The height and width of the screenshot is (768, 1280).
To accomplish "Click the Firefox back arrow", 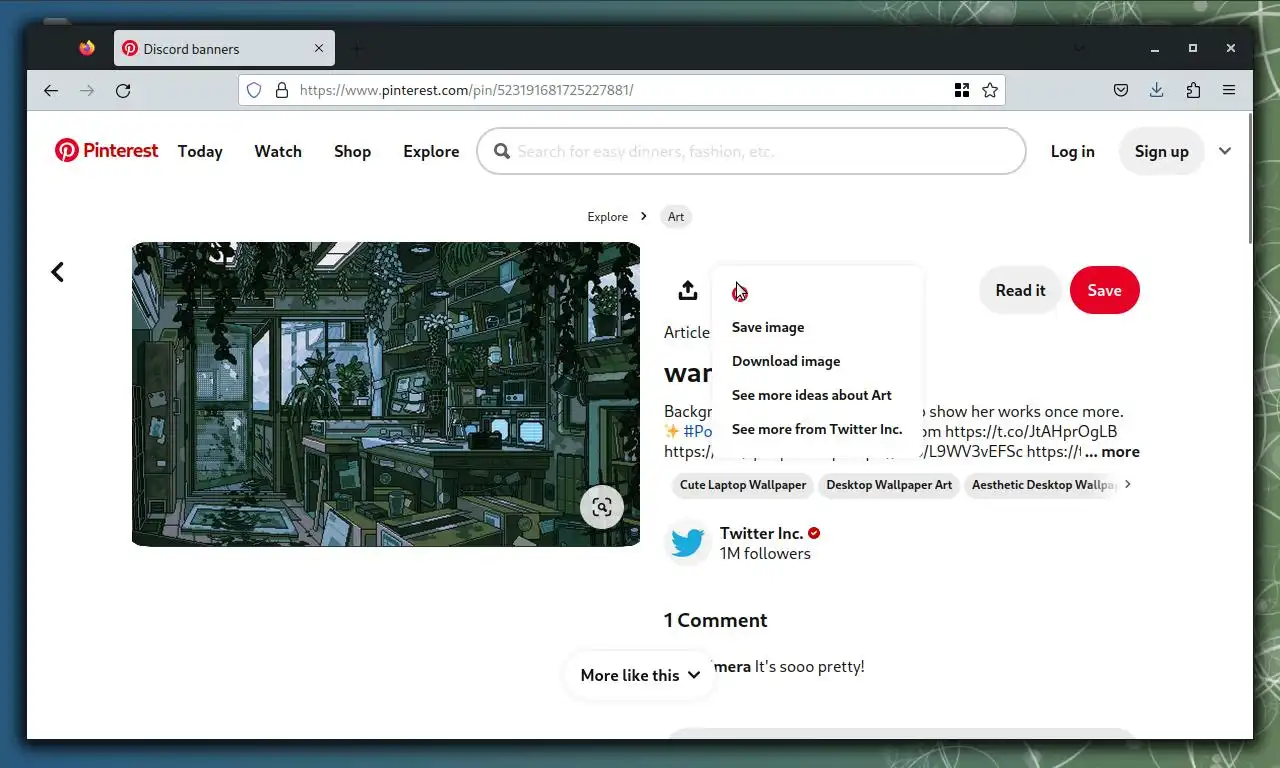I will click(51, 90).
